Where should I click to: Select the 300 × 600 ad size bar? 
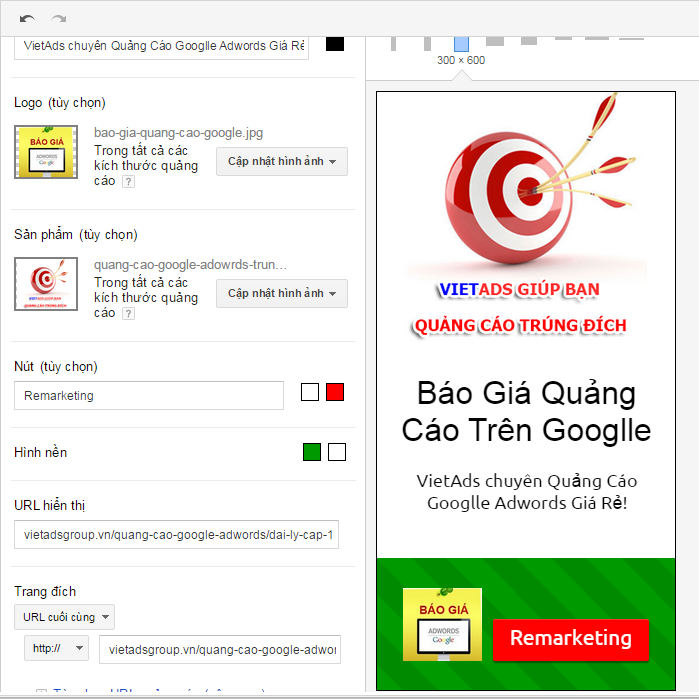click(x=461, y=43)
